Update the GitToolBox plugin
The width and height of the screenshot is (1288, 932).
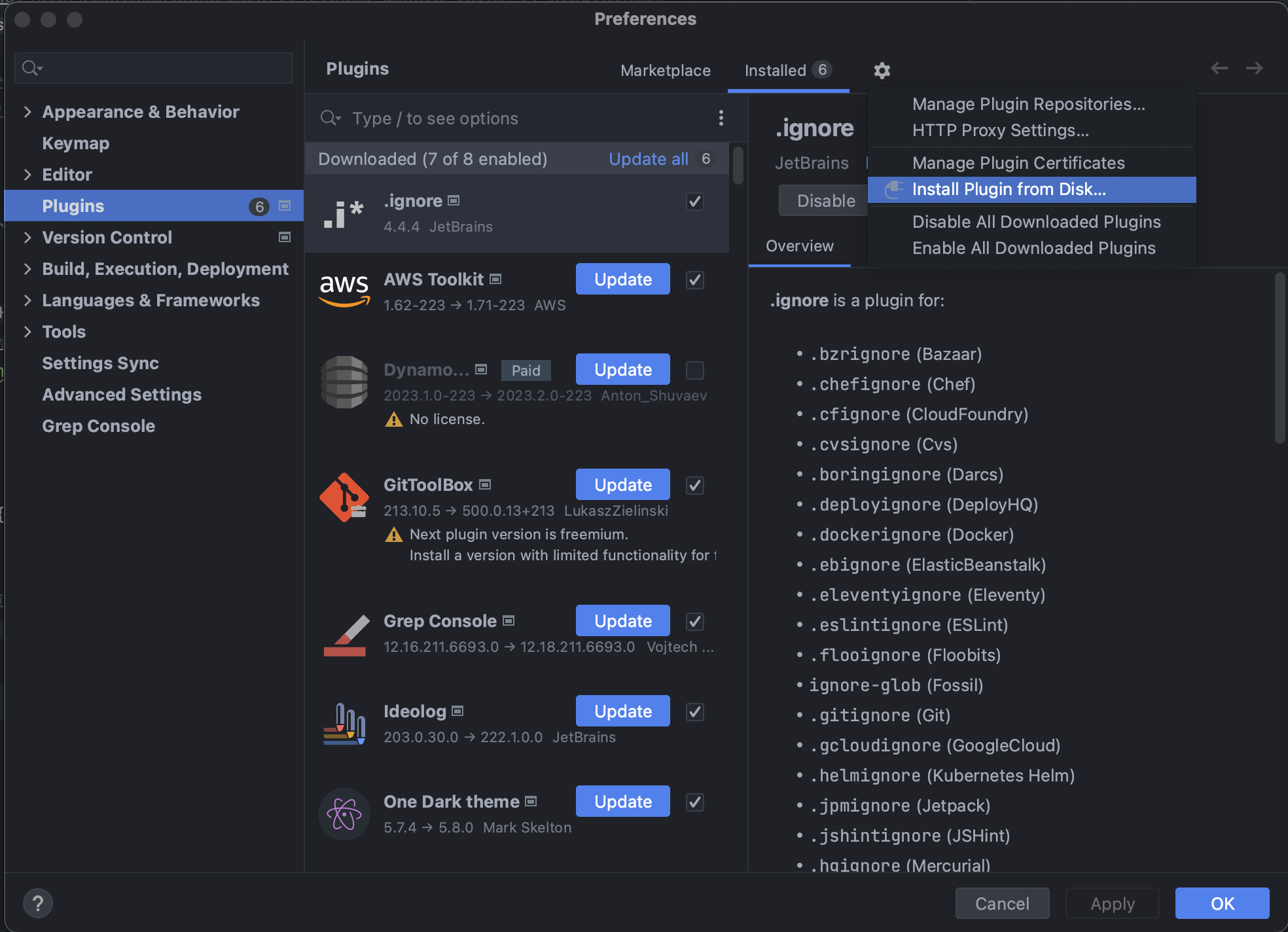[x=622, y=485]
